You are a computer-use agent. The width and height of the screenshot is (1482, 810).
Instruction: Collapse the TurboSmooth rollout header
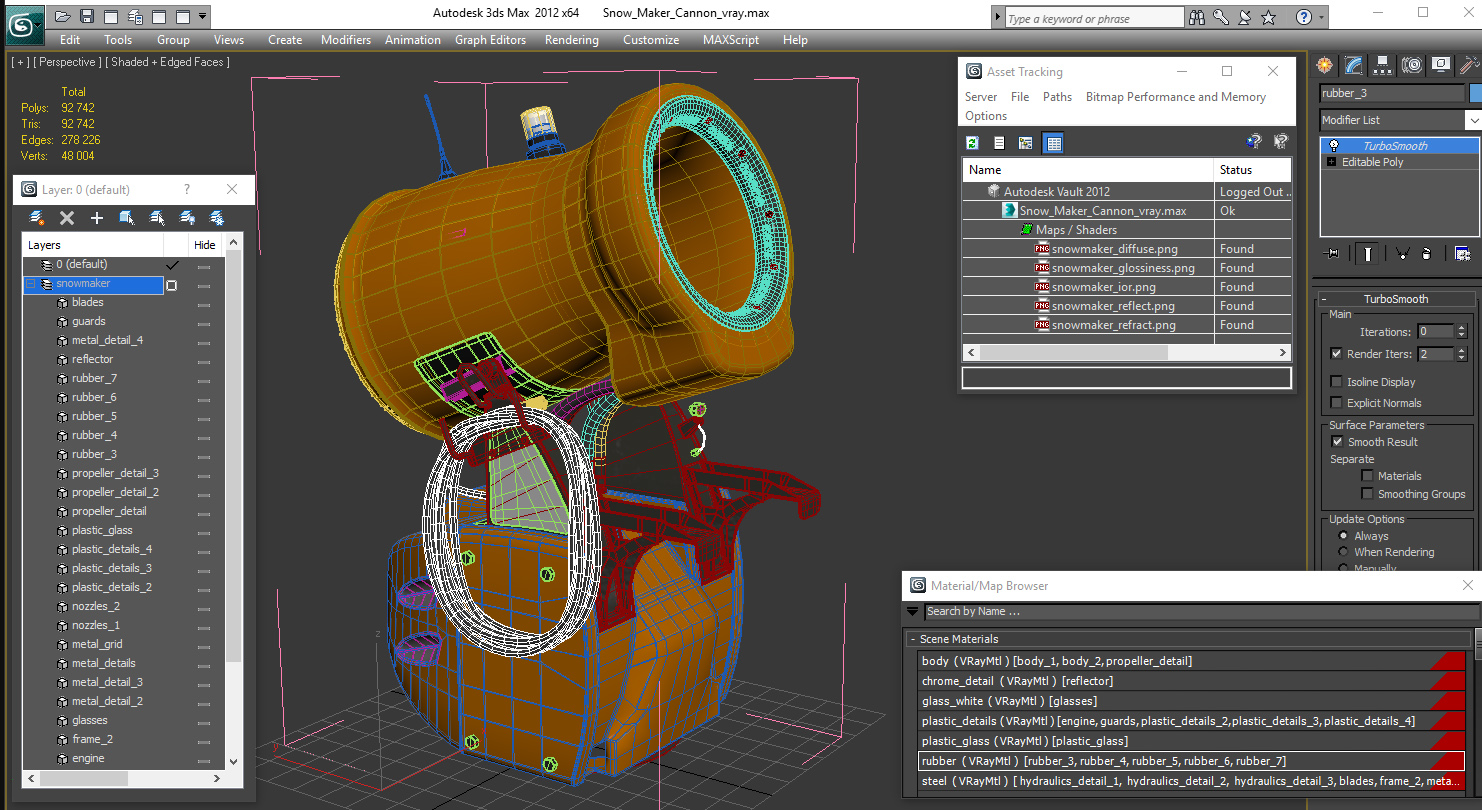(x=1396, y=299)
